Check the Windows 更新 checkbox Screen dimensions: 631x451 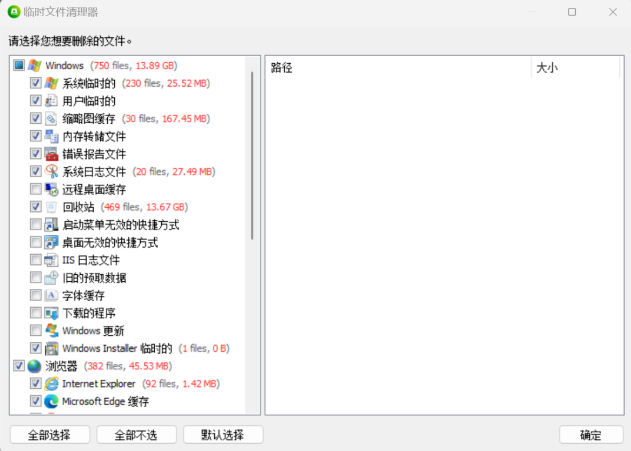click(x=36, y=330)
